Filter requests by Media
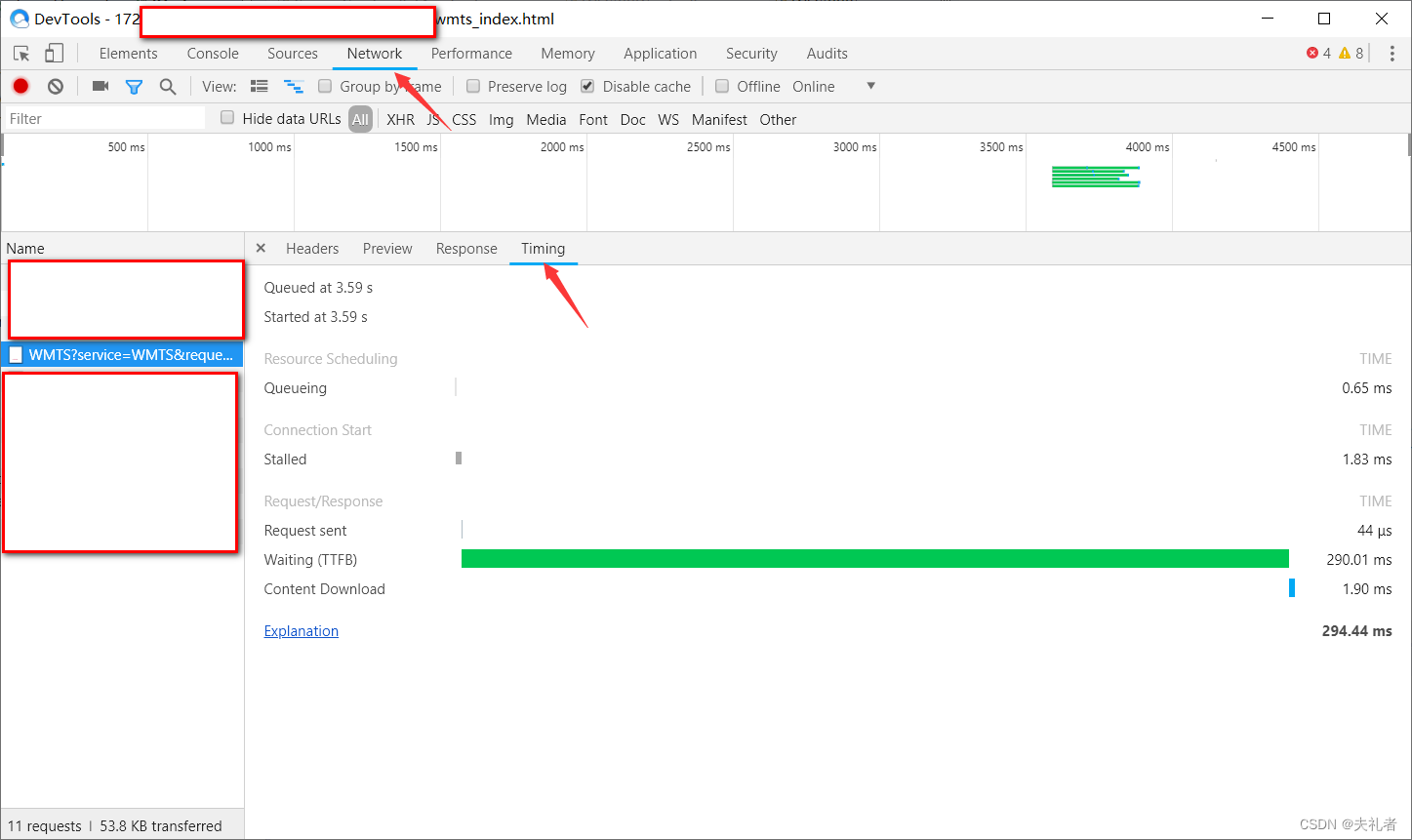 pyautogui.click(x=546, y=119)
